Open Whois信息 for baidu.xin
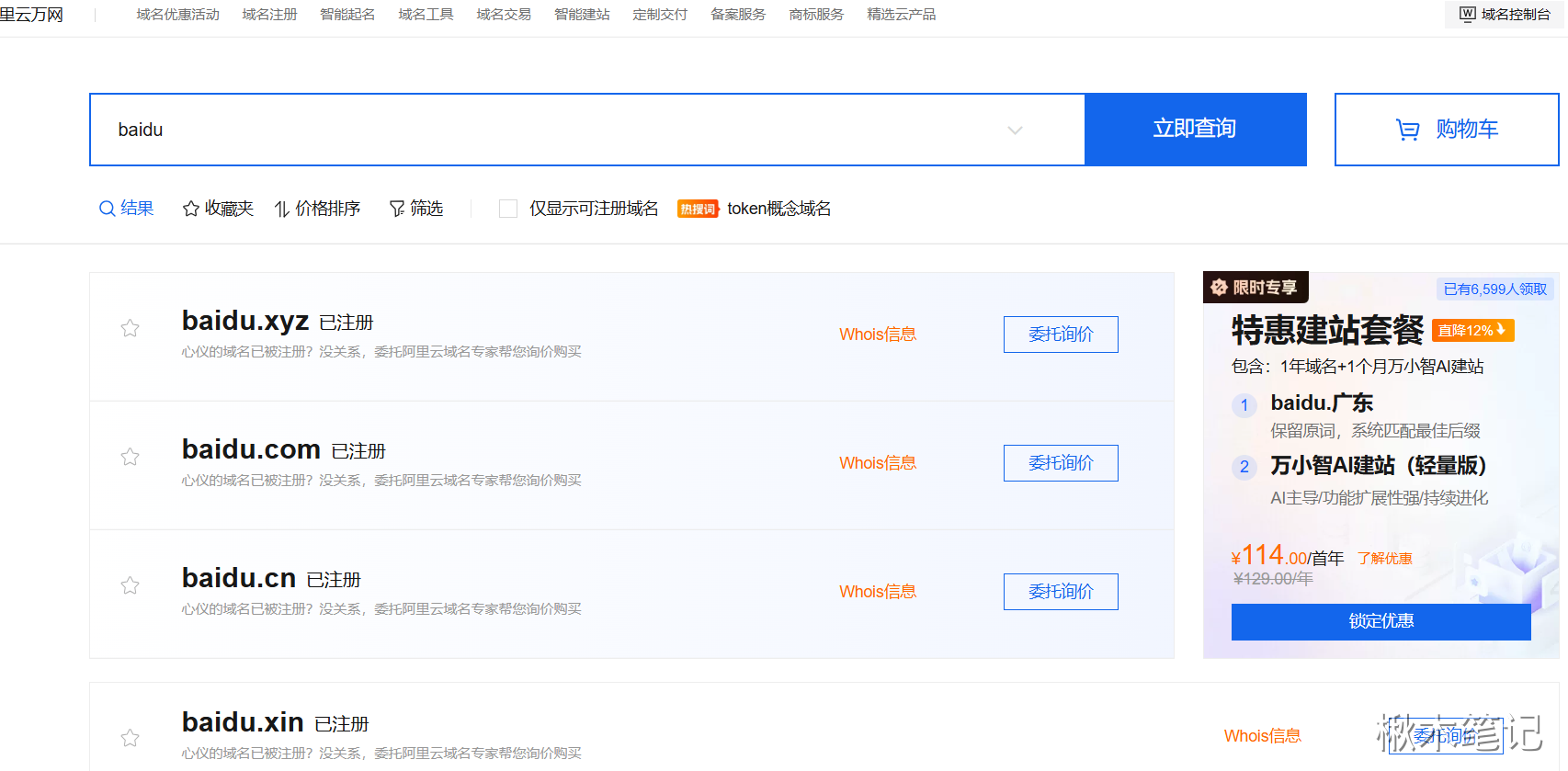This screenshot has width=1568, height=771. click(1263, 736)
